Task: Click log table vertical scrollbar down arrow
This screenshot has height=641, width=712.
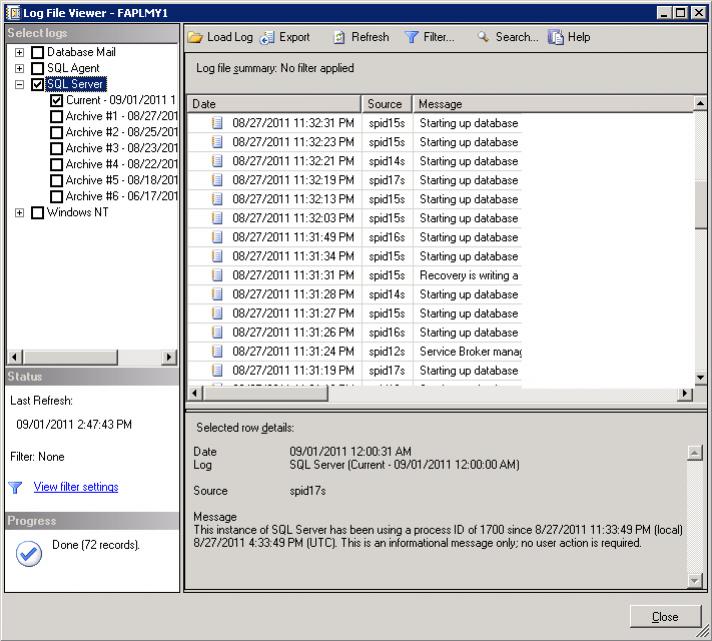Action: (x=700, y=377)
